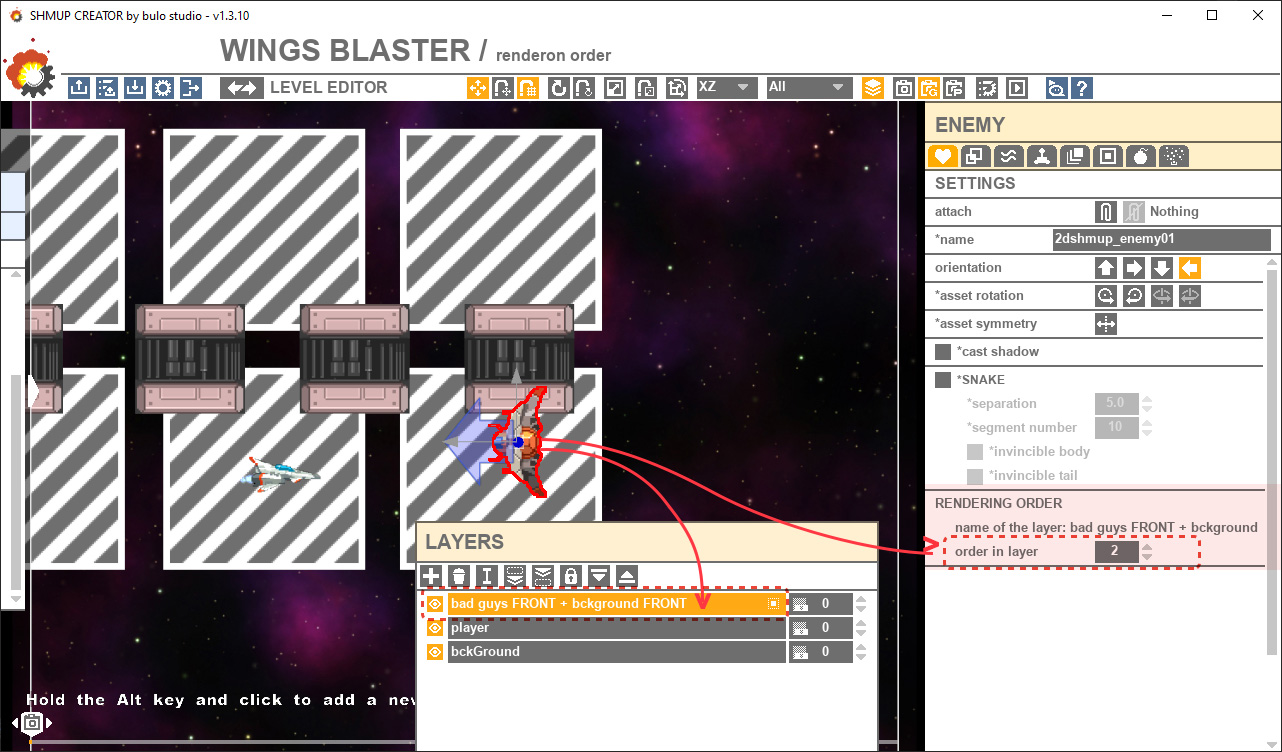Click the order in layer value 2

[1116, 552]
